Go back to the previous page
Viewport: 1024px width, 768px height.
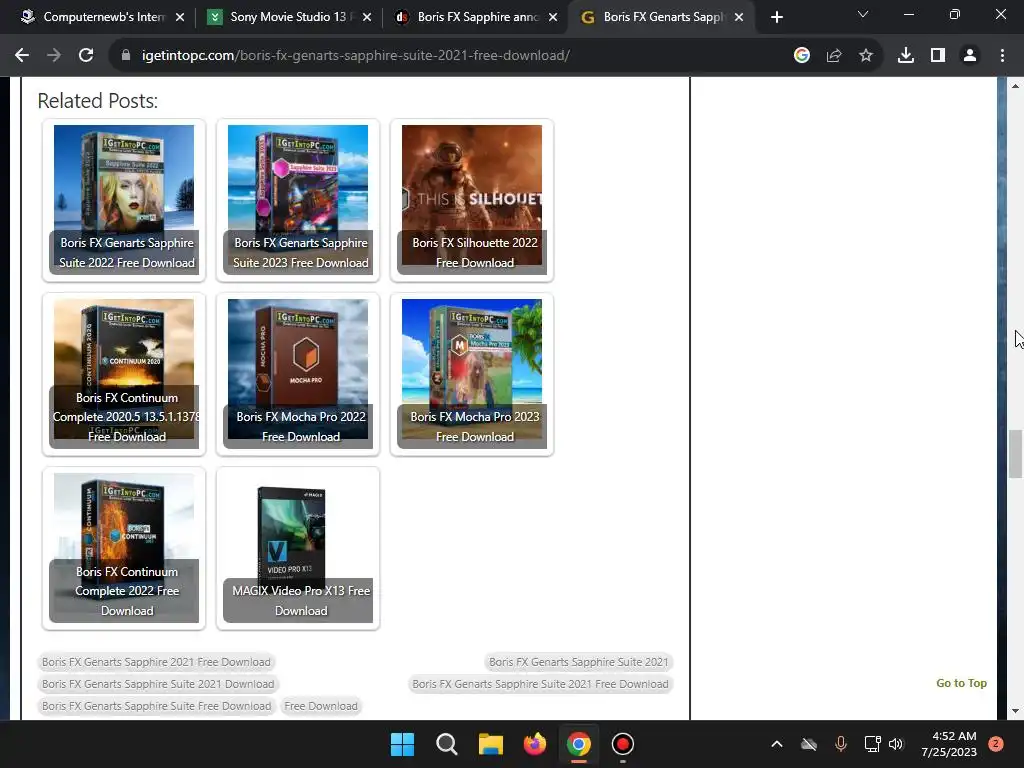tap(22, 56)
